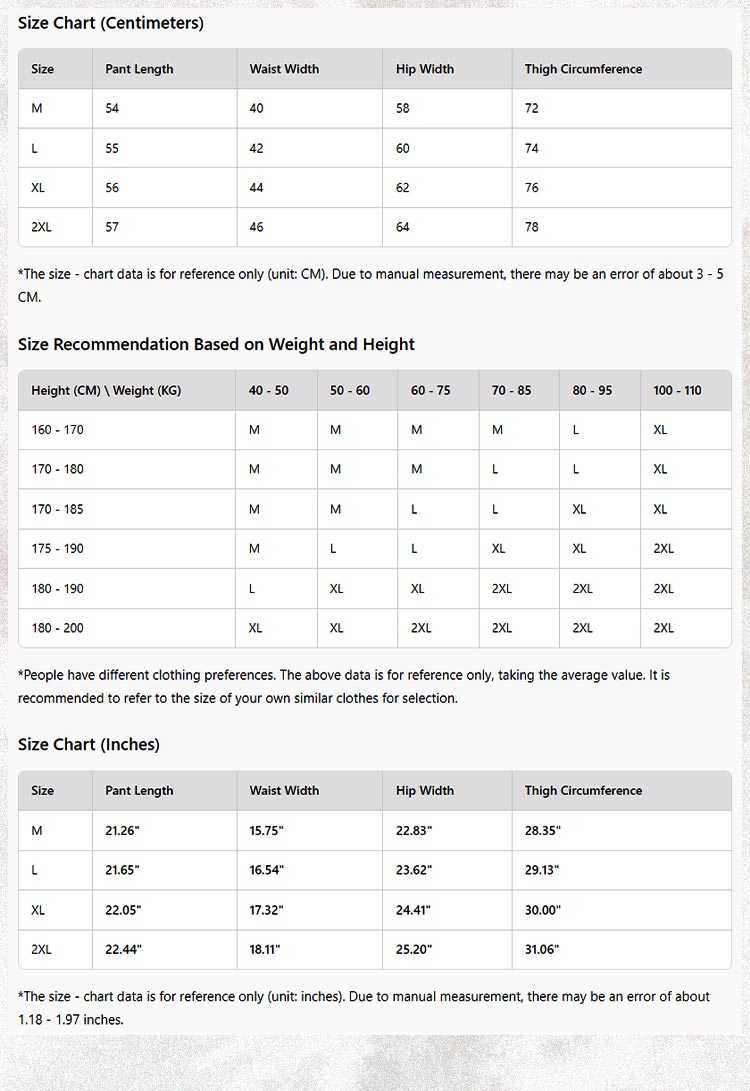Click the 17.32" waist width cell

[267, 909]
